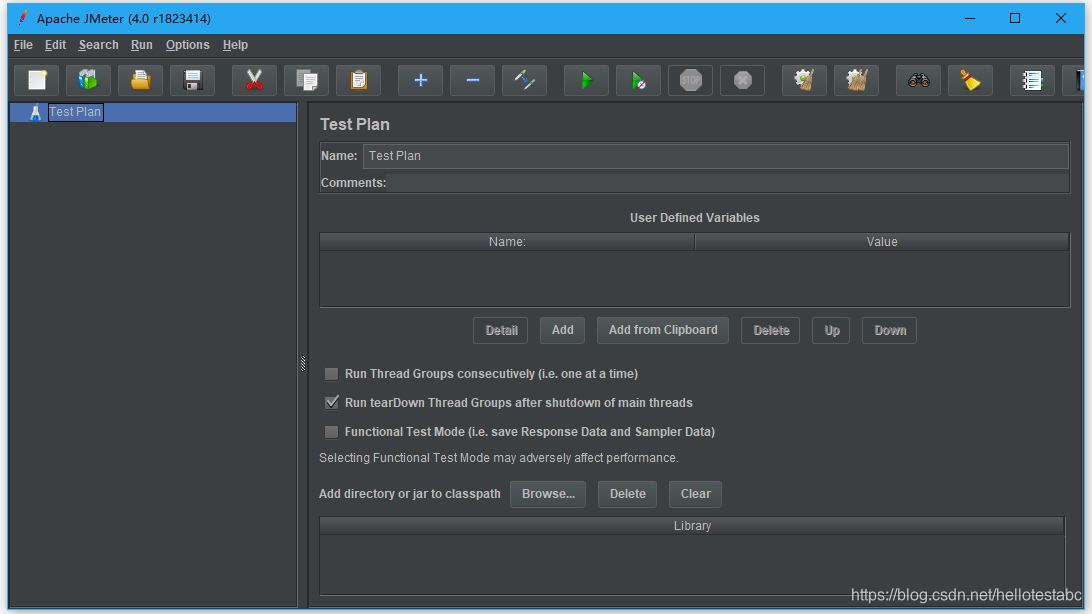Click the Name: column header of variables table
The width and height of the screenshot is (1092, 614).
[x=507, y=242]
